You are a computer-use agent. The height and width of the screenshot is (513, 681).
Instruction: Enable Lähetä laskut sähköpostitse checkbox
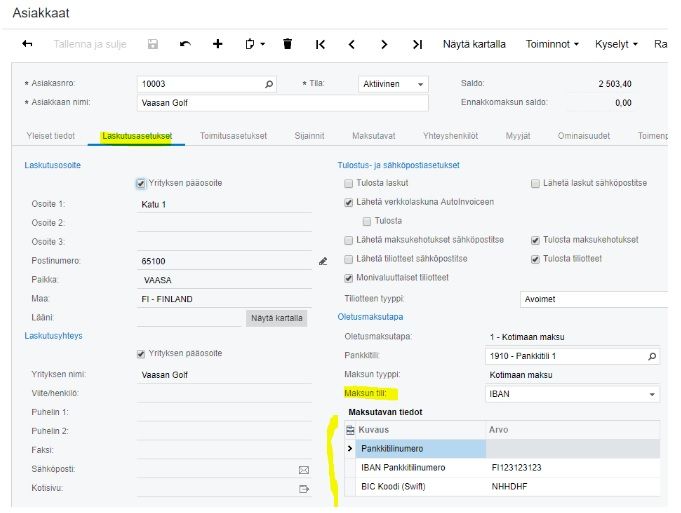click(x=535, y=184)
